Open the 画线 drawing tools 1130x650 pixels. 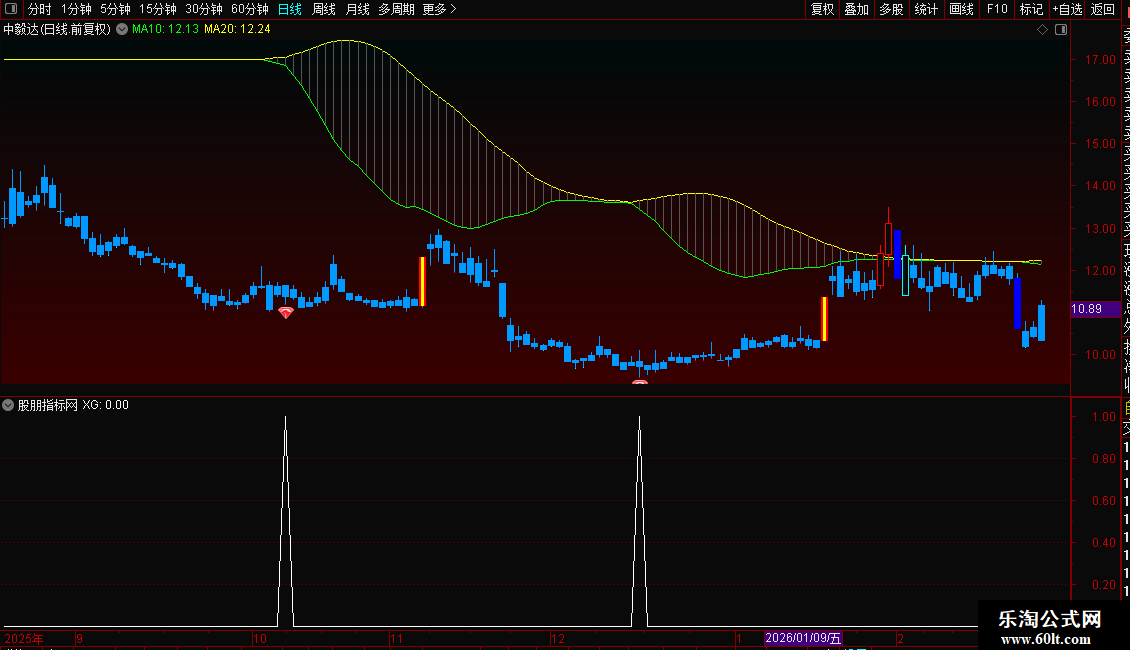pos(961,9)
